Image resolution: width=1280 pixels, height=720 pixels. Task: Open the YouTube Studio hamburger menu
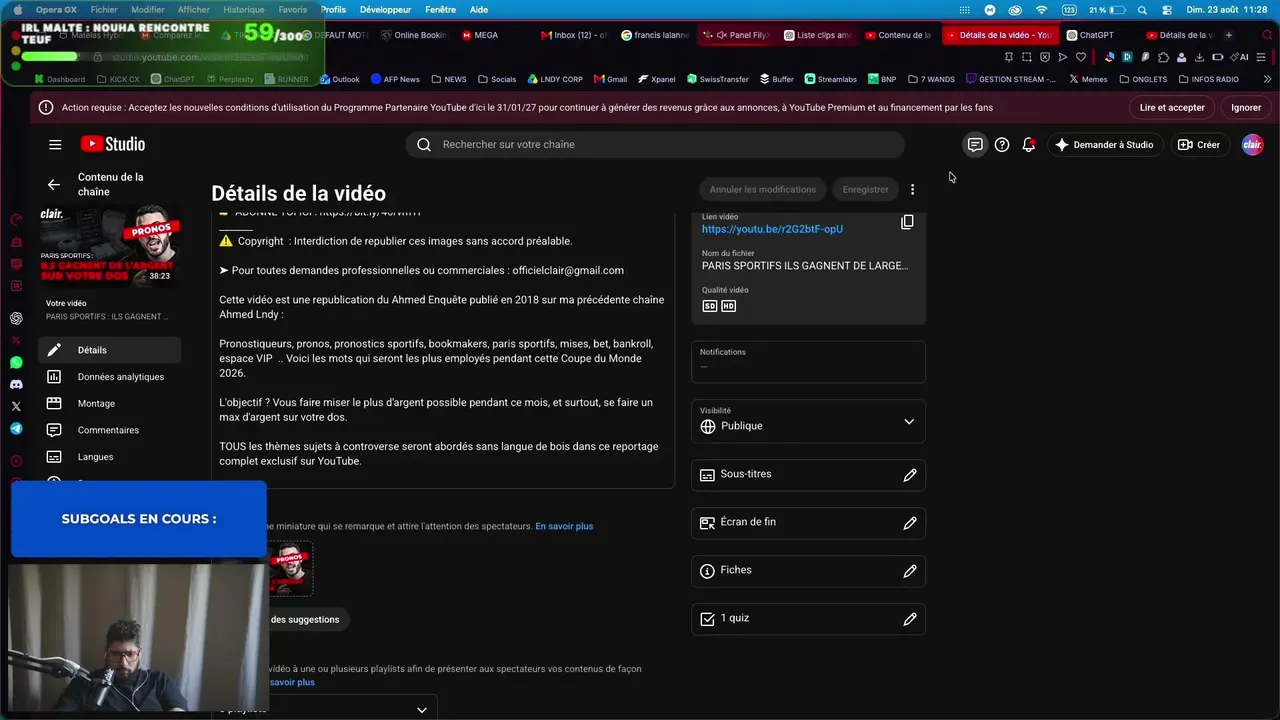click(x=55, y=145)
